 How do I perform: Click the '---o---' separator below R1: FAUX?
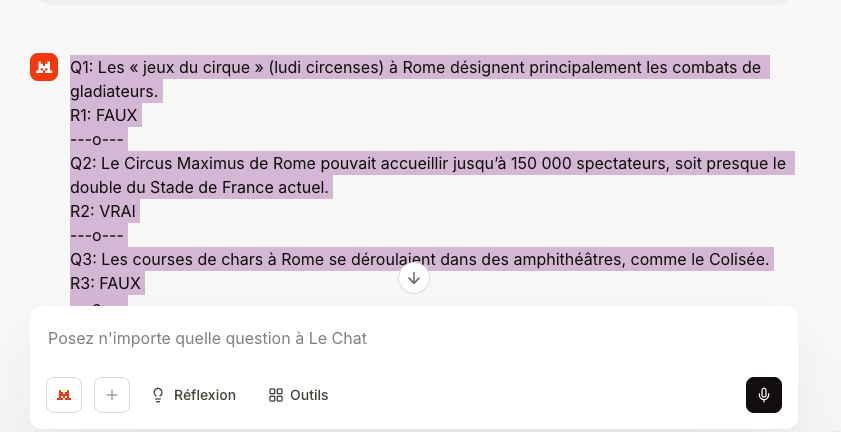click(x=97, y=139)
